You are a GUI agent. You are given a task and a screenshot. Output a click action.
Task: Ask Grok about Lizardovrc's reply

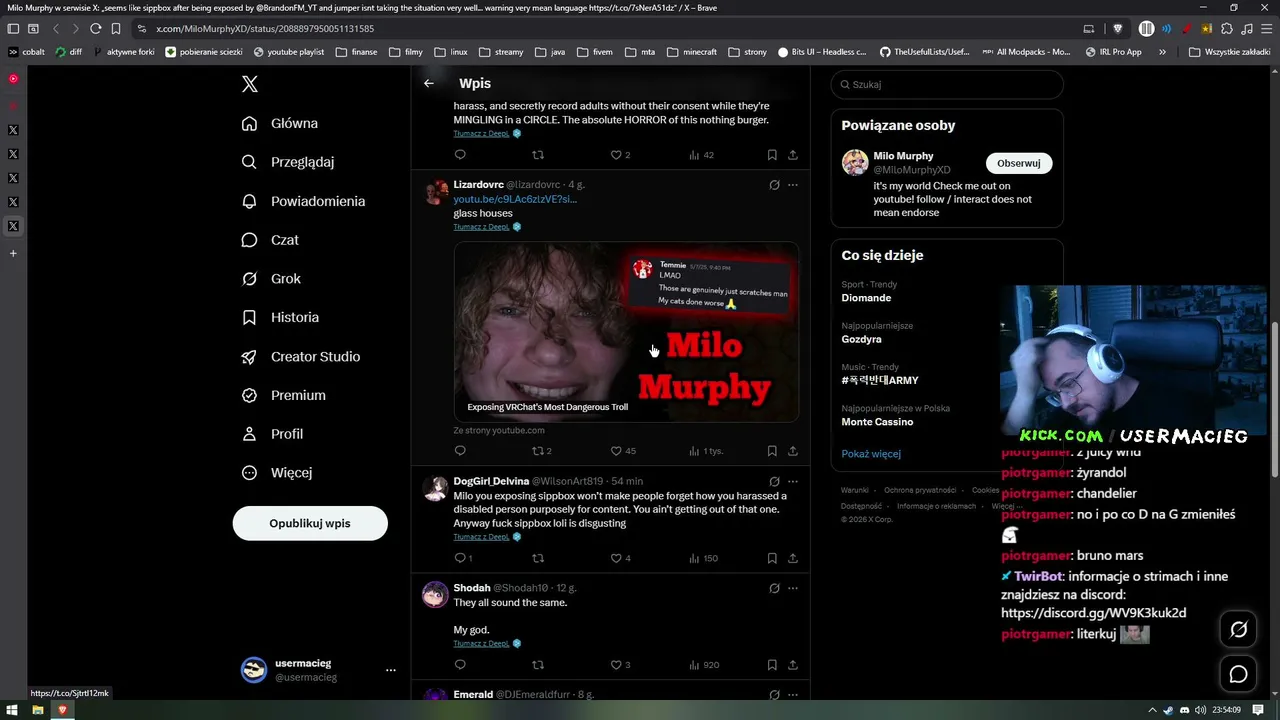coord(774,185)
